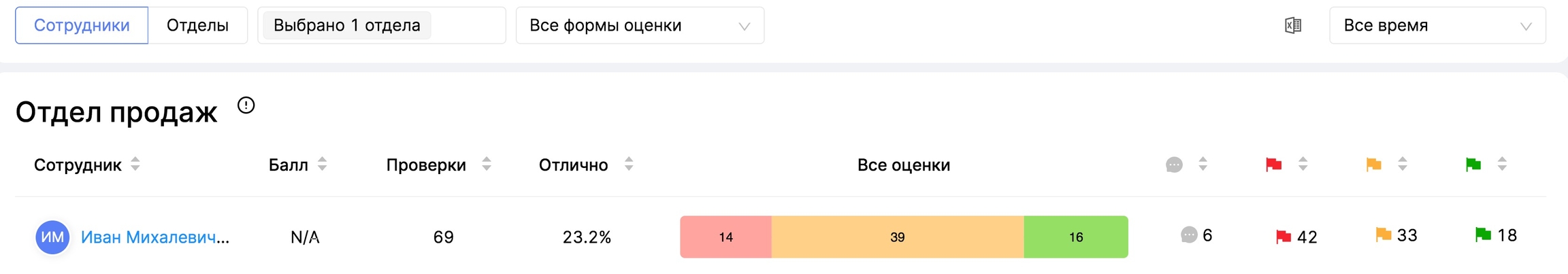Open the Иван Михалевич employee link
Screen dimensions: 1568x274
tap(154, 237)
